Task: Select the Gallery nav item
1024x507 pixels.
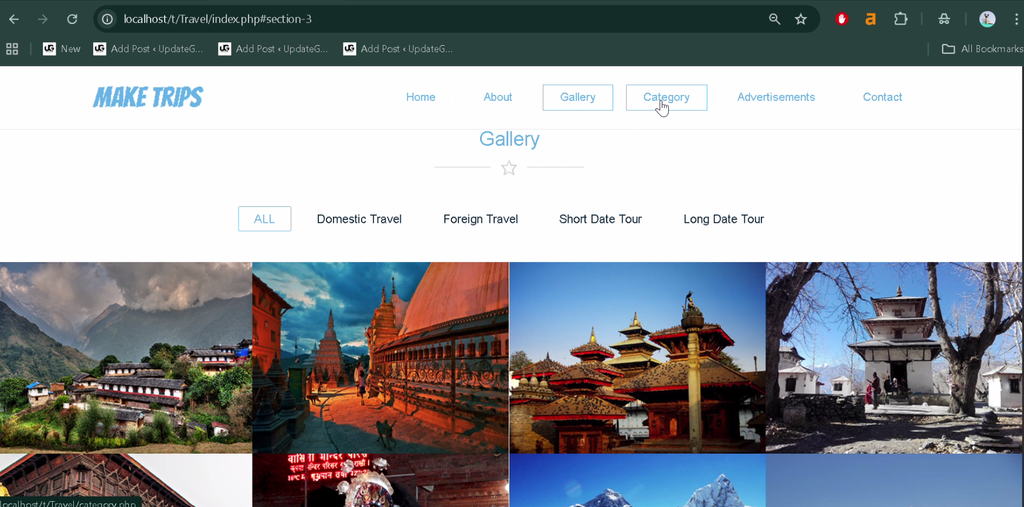Action: (x=578, y=97)
